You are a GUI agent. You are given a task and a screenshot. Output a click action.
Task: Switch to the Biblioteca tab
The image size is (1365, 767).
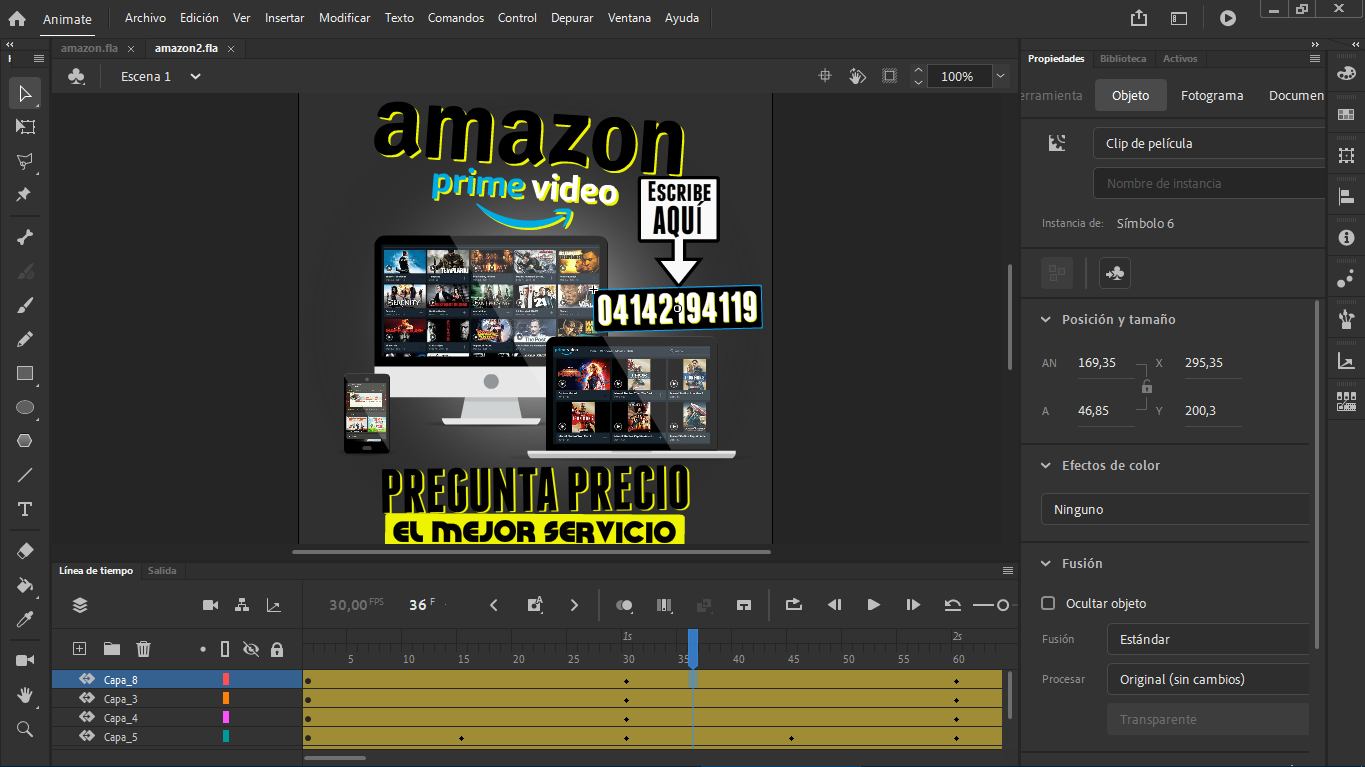point(1123,59)
